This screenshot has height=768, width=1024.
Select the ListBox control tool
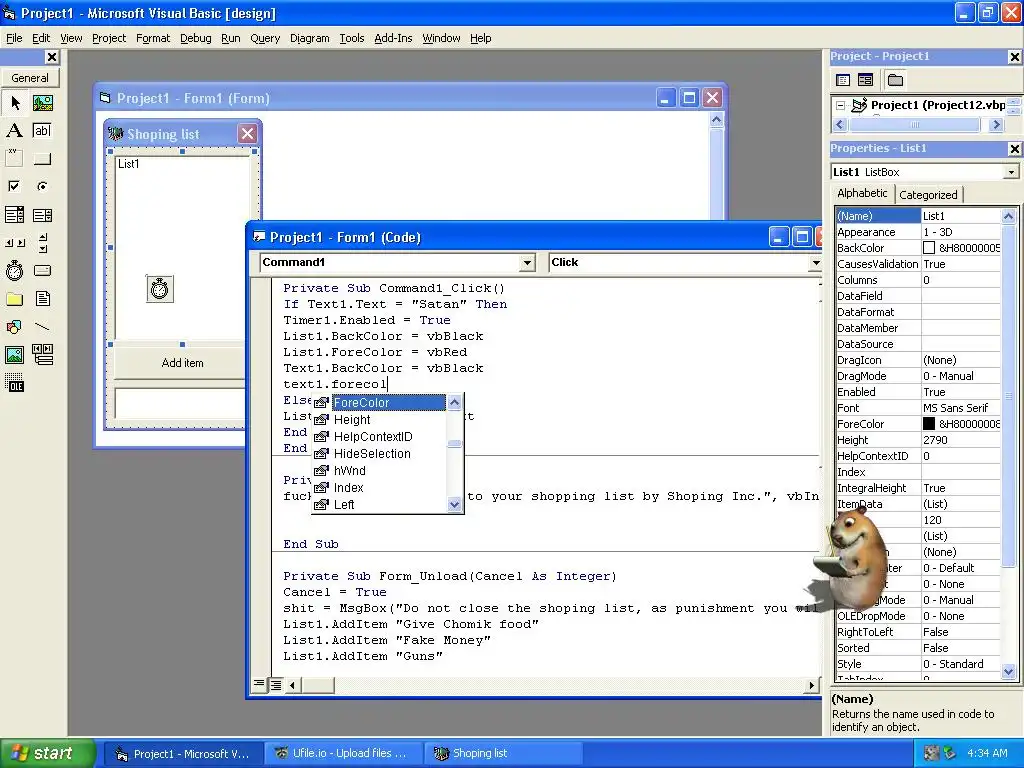[42, 214]
